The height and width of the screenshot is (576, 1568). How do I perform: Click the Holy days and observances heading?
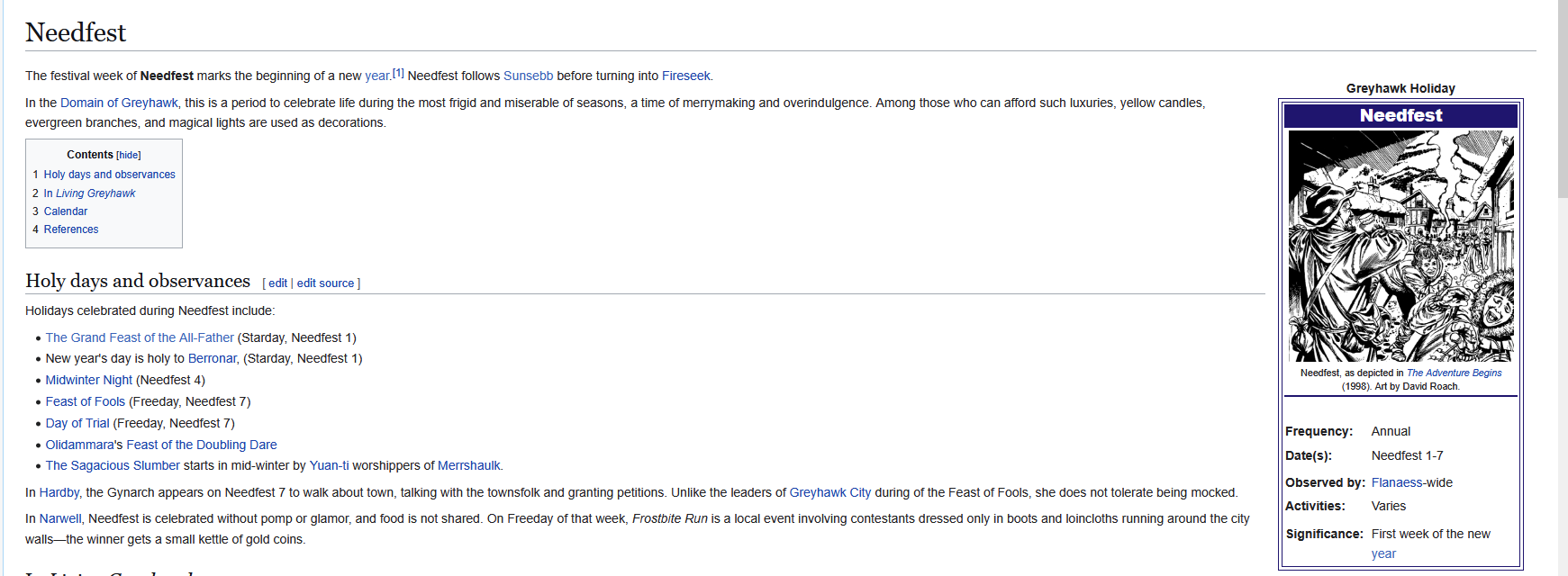coord(138,281)
